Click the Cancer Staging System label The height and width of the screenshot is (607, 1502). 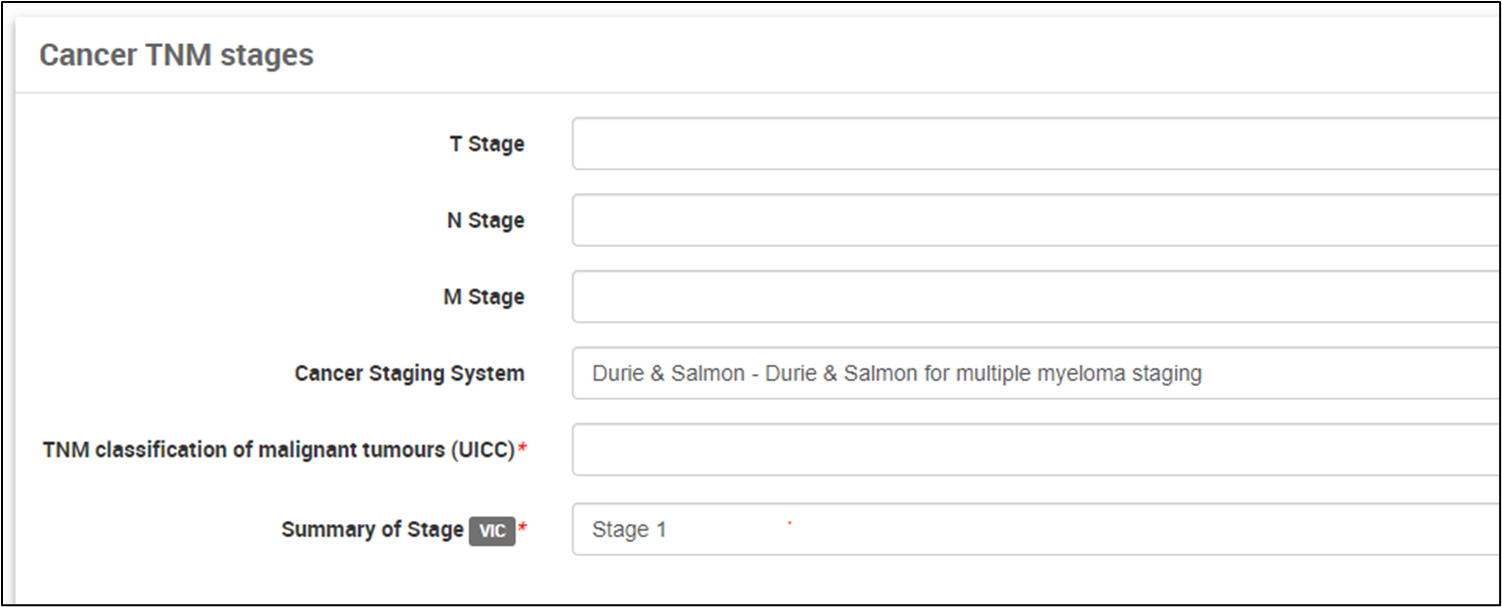click(x=409, y=373)
